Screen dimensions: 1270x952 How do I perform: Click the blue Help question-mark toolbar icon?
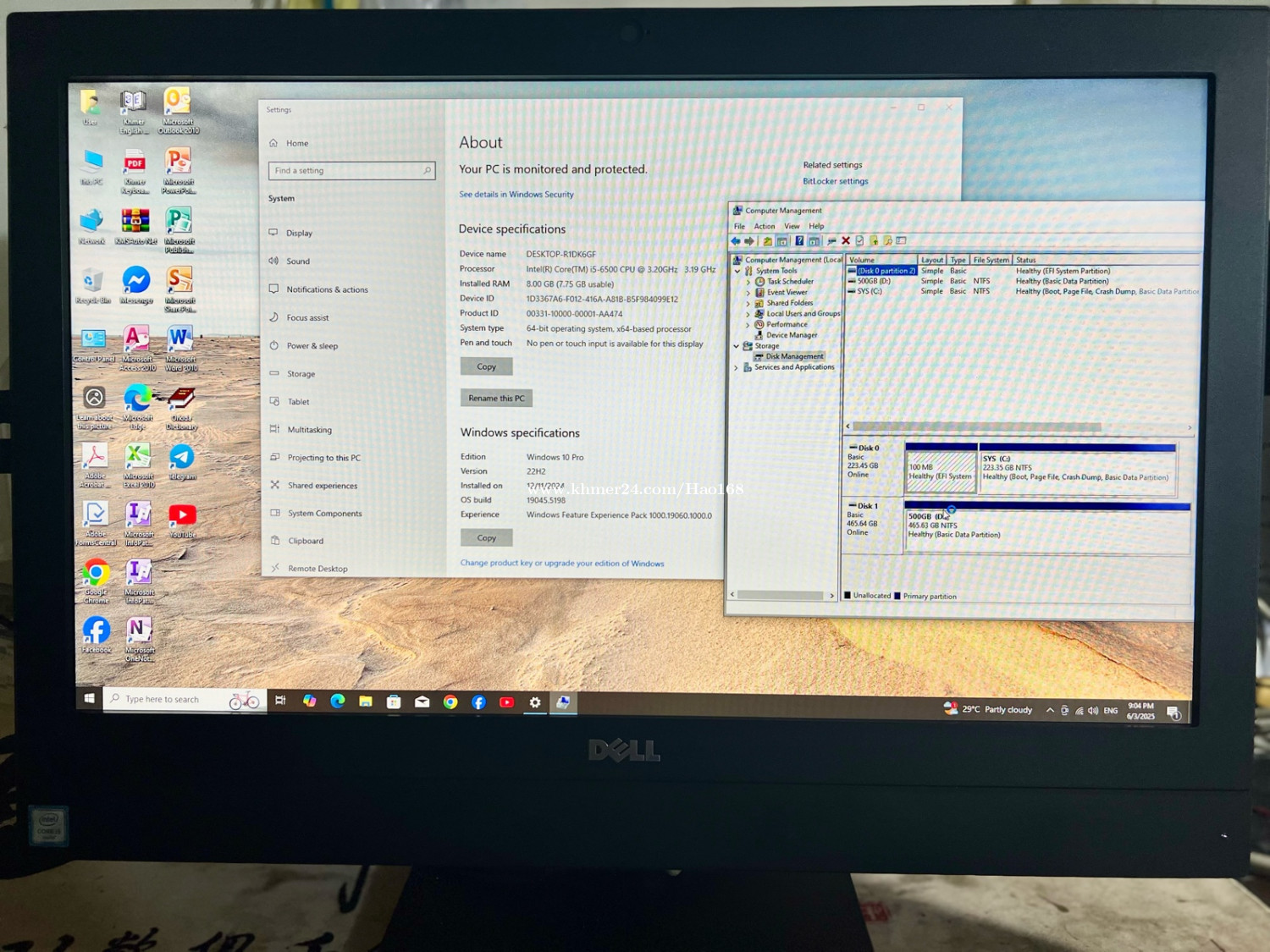tap(798, 241)
